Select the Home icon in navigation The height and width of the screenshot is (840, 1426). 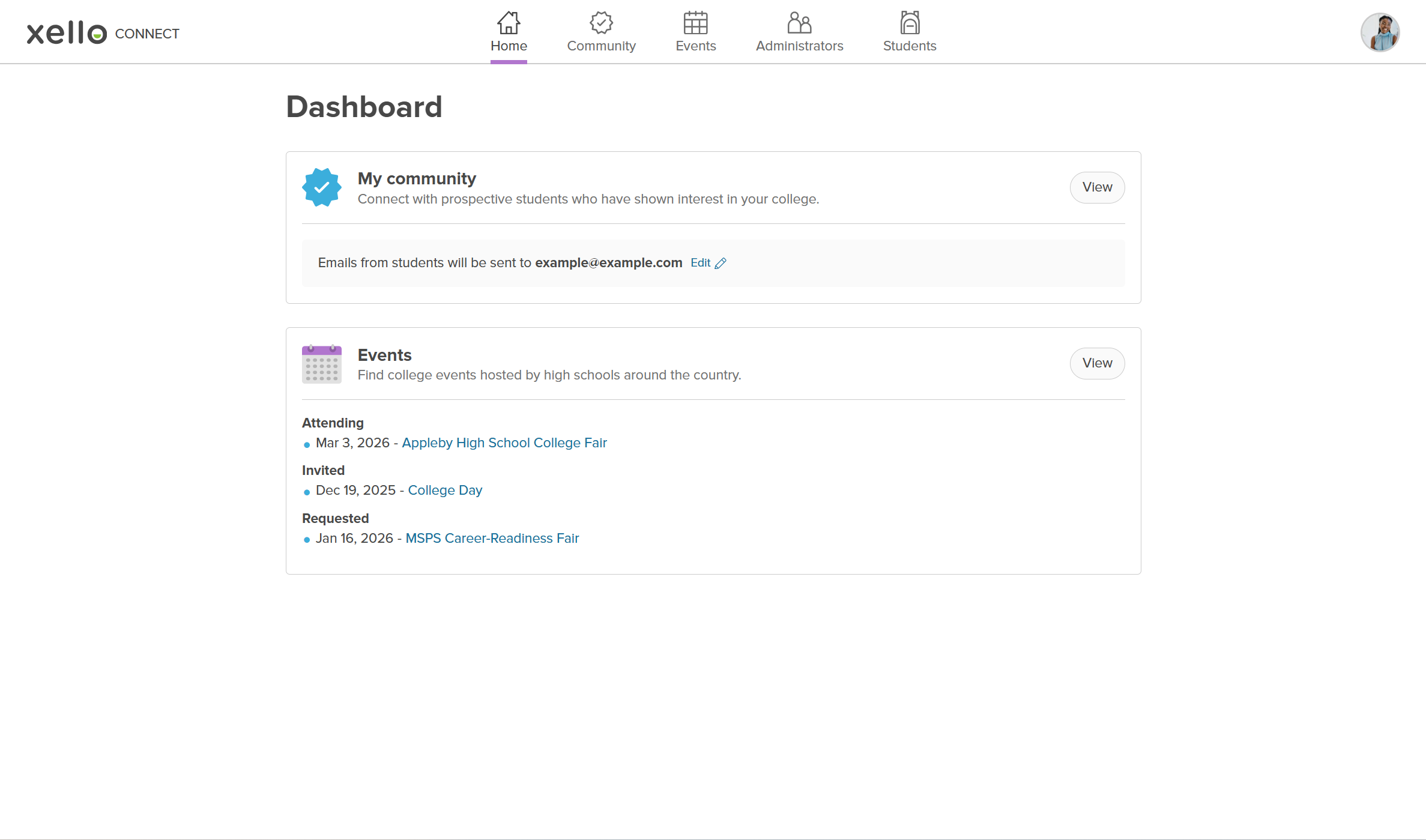[x=509, y=22]
